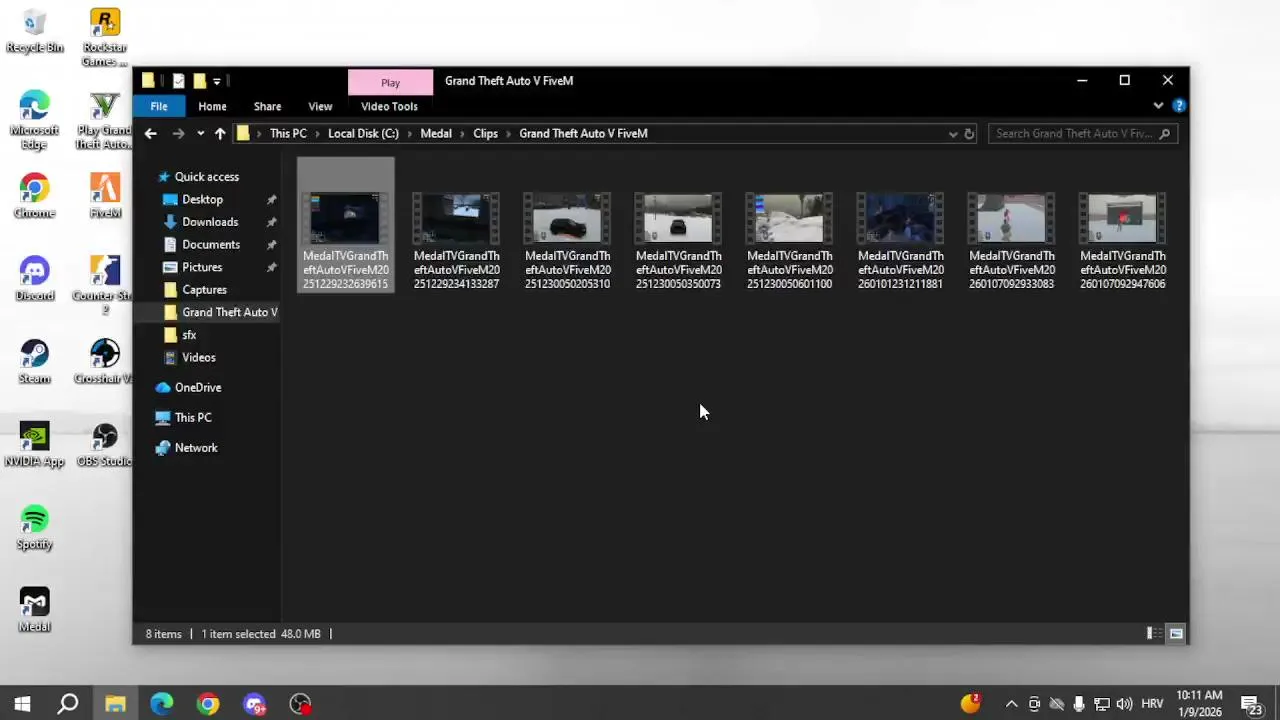Screen dimensions: 1280x720
Task: Go up one folder level
Action: [220, 133]
